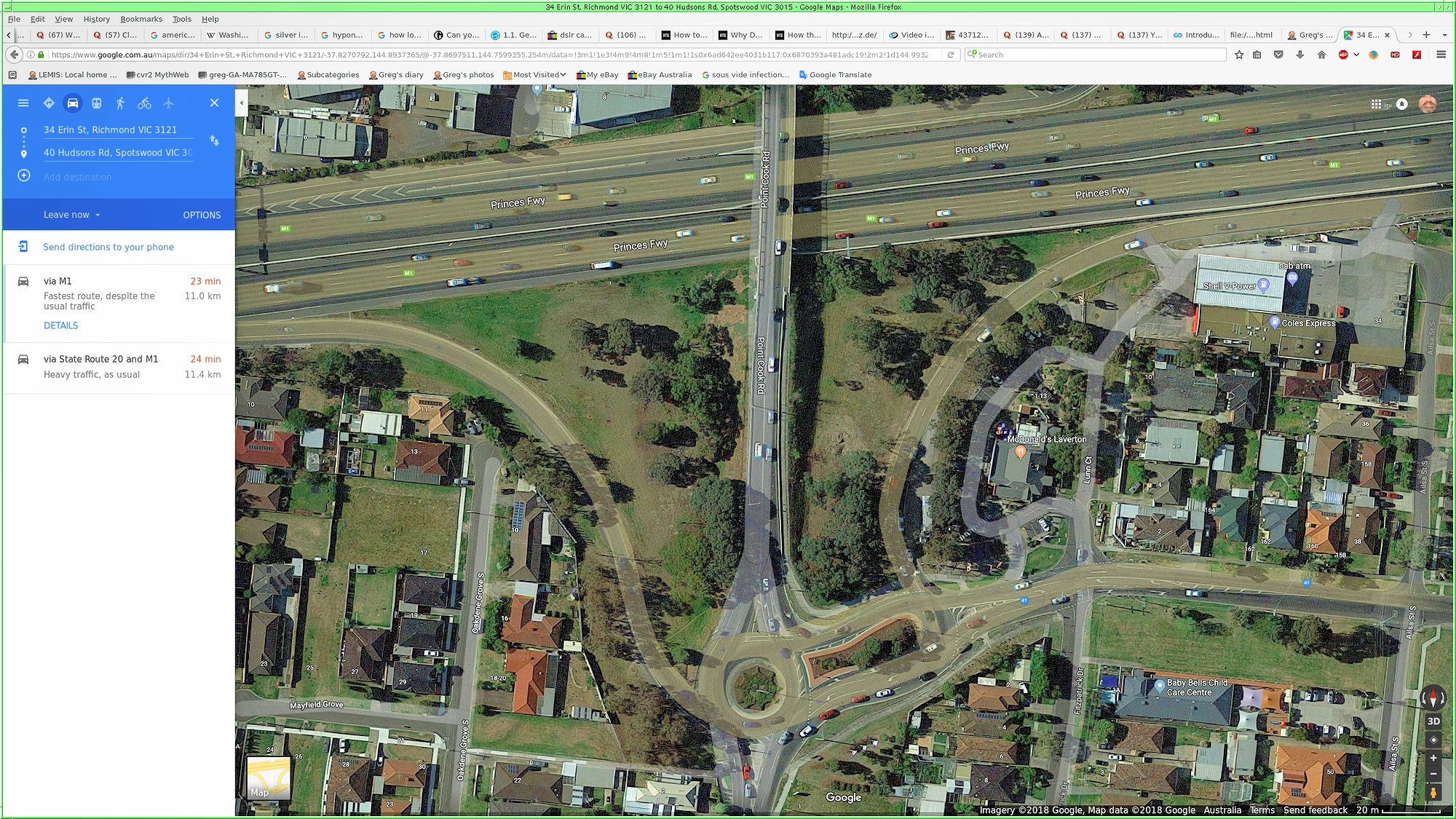Open the File menu
1456x819 pixels.
tap(14, 19)
